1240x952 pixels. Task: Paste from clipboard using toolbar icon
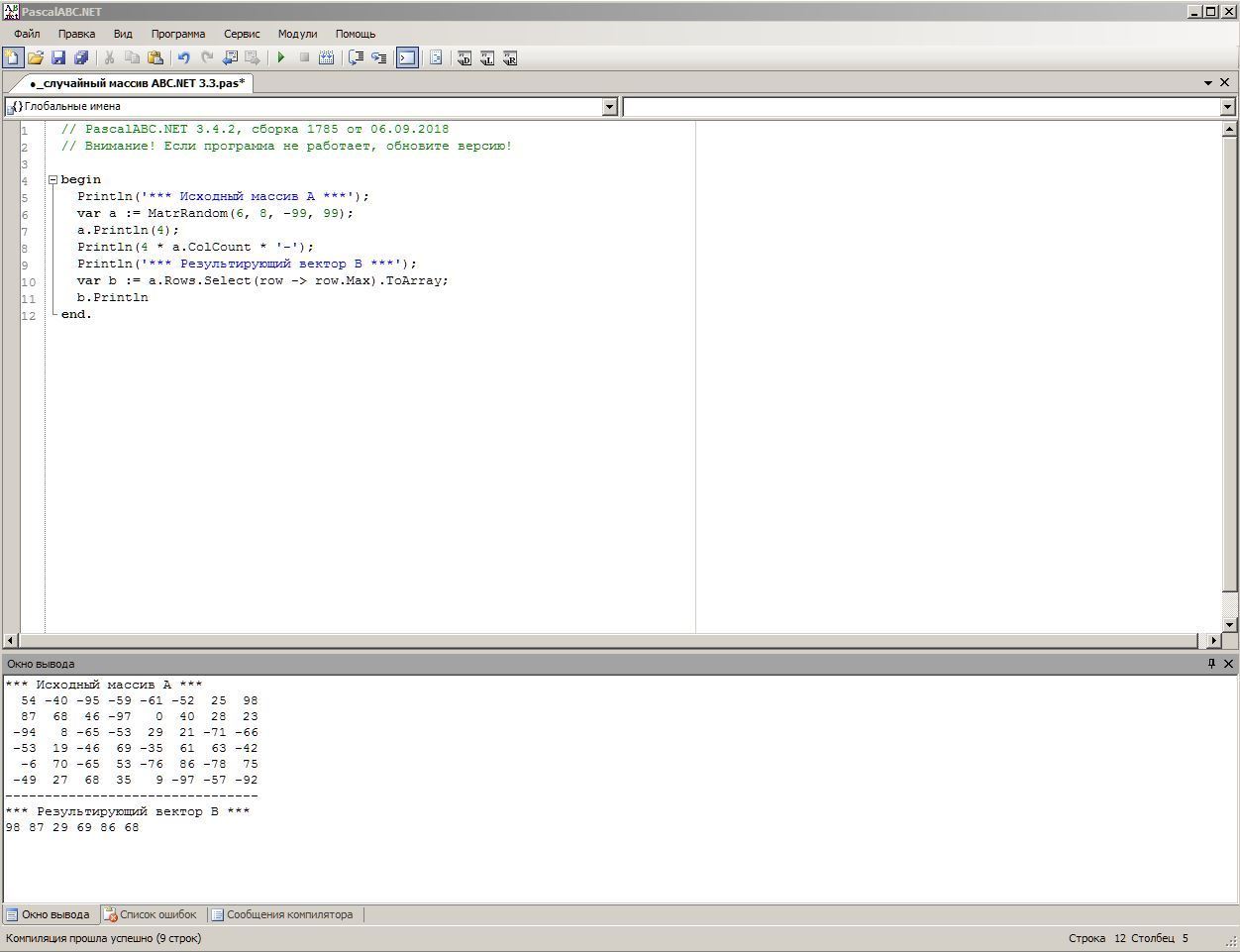(155, 58)
